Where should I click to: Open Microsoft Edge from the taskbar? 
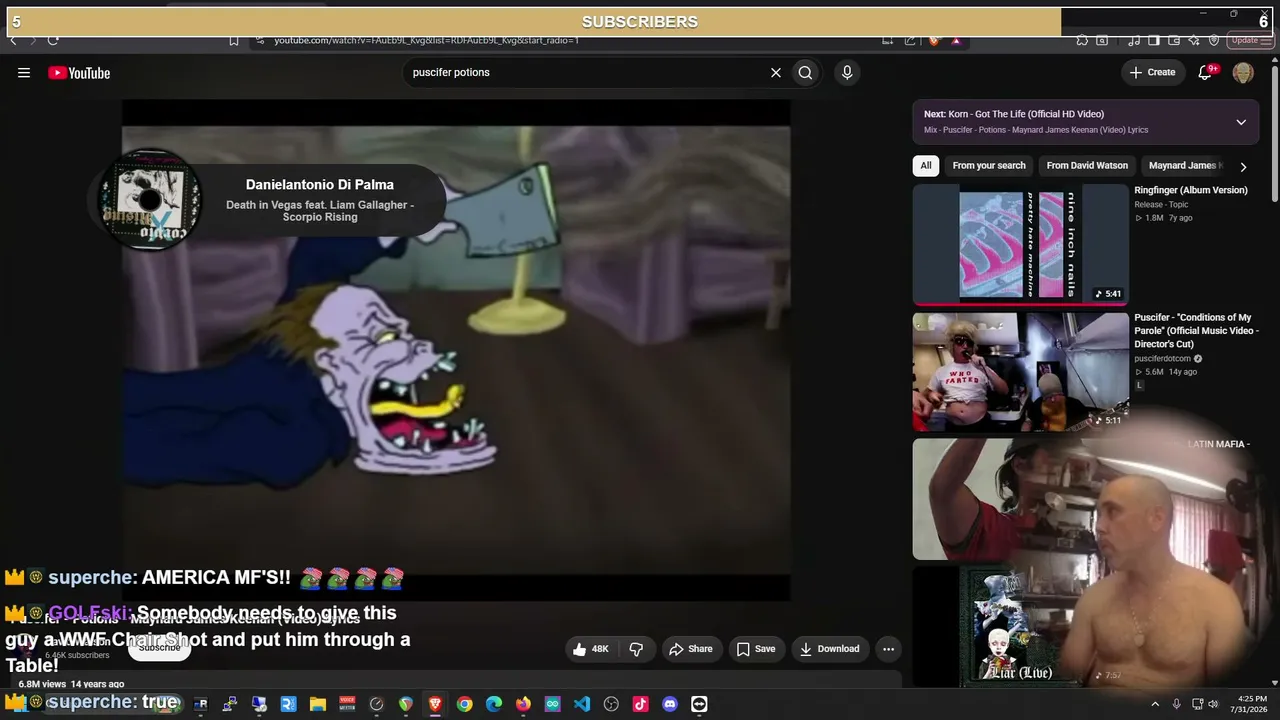click(494, 704)
